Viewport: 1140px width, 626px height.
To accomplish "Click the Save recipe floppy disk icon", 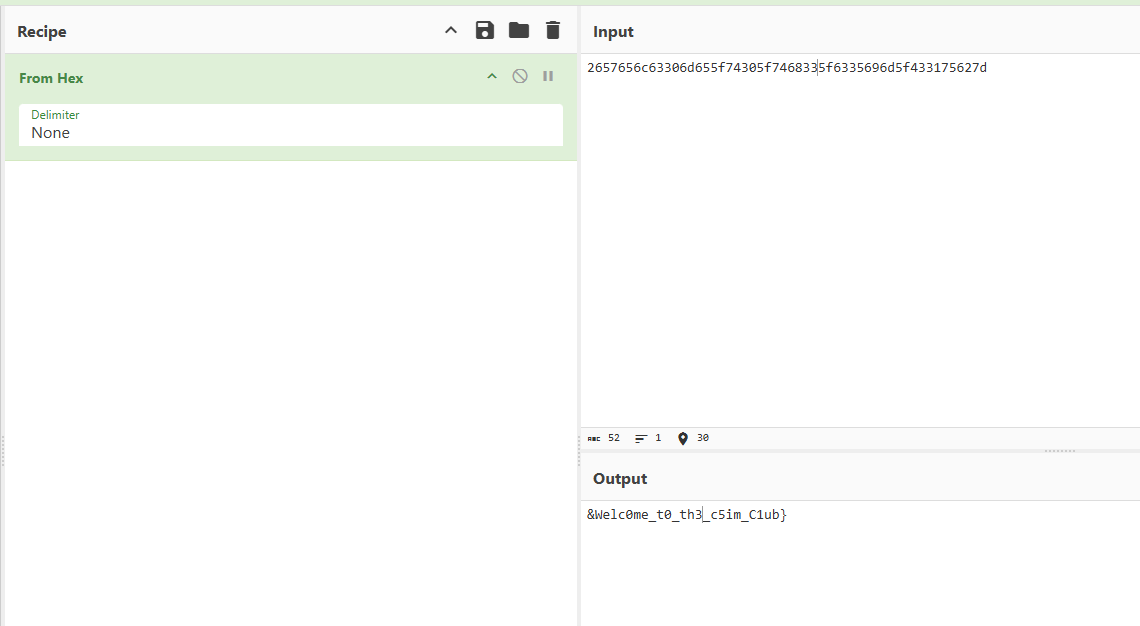I will [x=485, y=31].
